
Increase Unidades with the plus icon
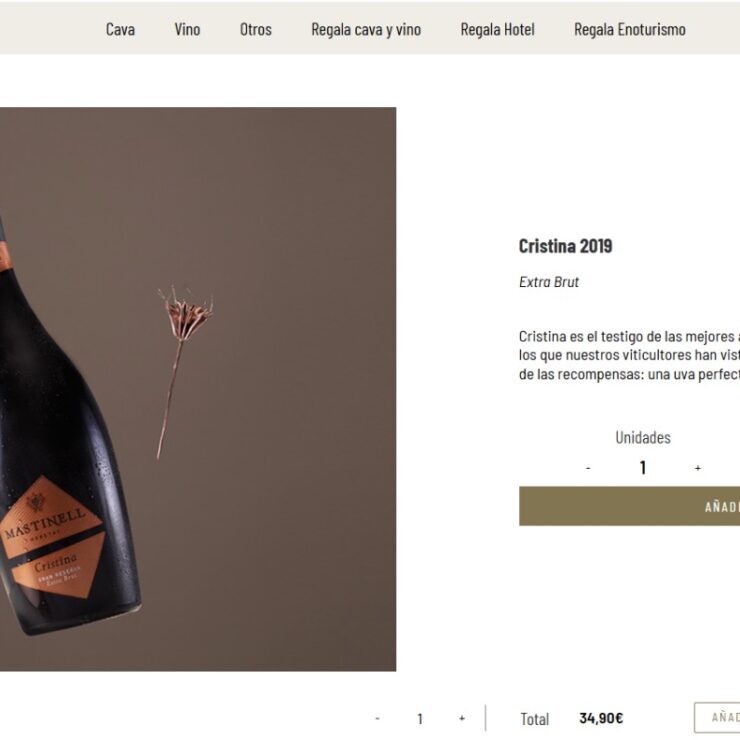pyautogui.click(x=698, y=468)
